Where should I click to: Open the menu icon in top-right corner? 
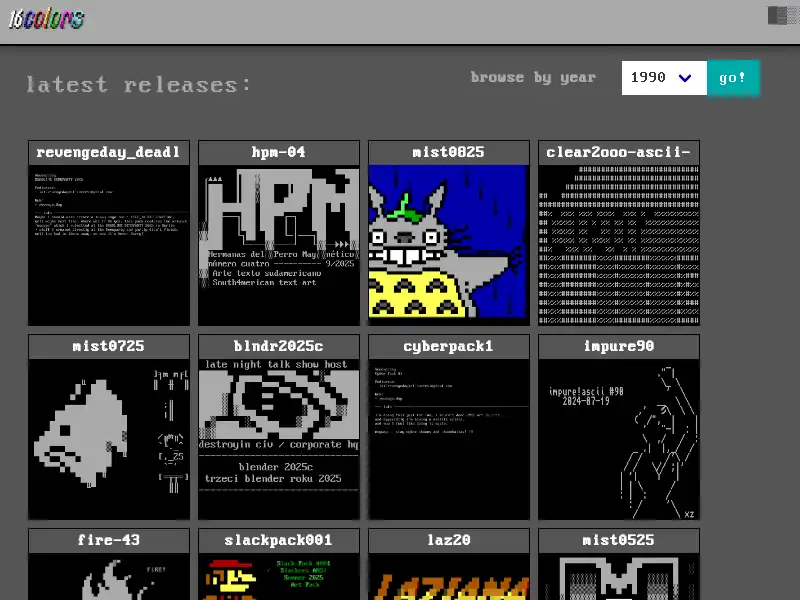pyautogui.click(x=778, y=16)
